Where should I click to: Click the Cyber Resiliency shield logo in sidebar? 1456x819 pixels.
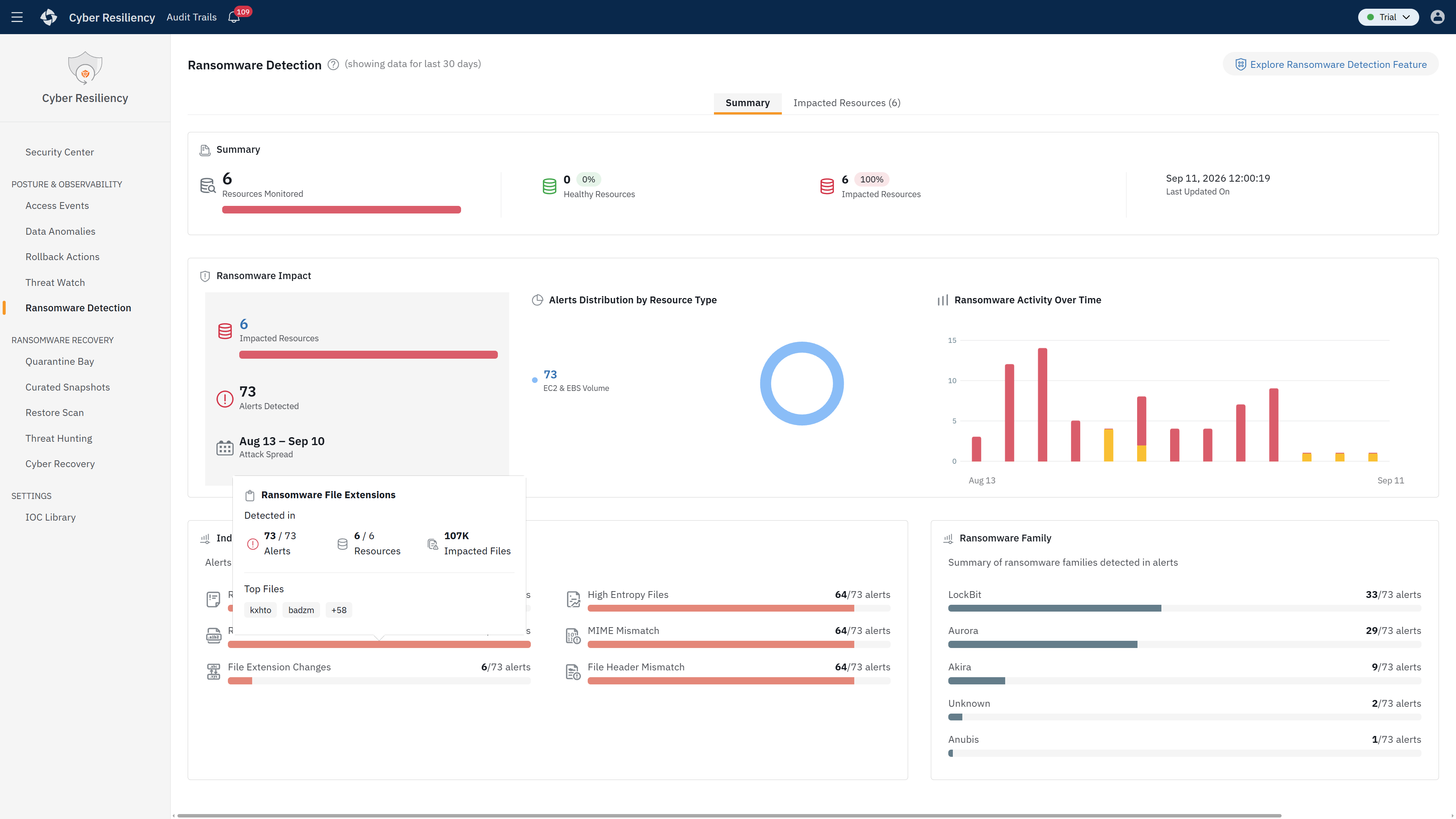(85, 68)
